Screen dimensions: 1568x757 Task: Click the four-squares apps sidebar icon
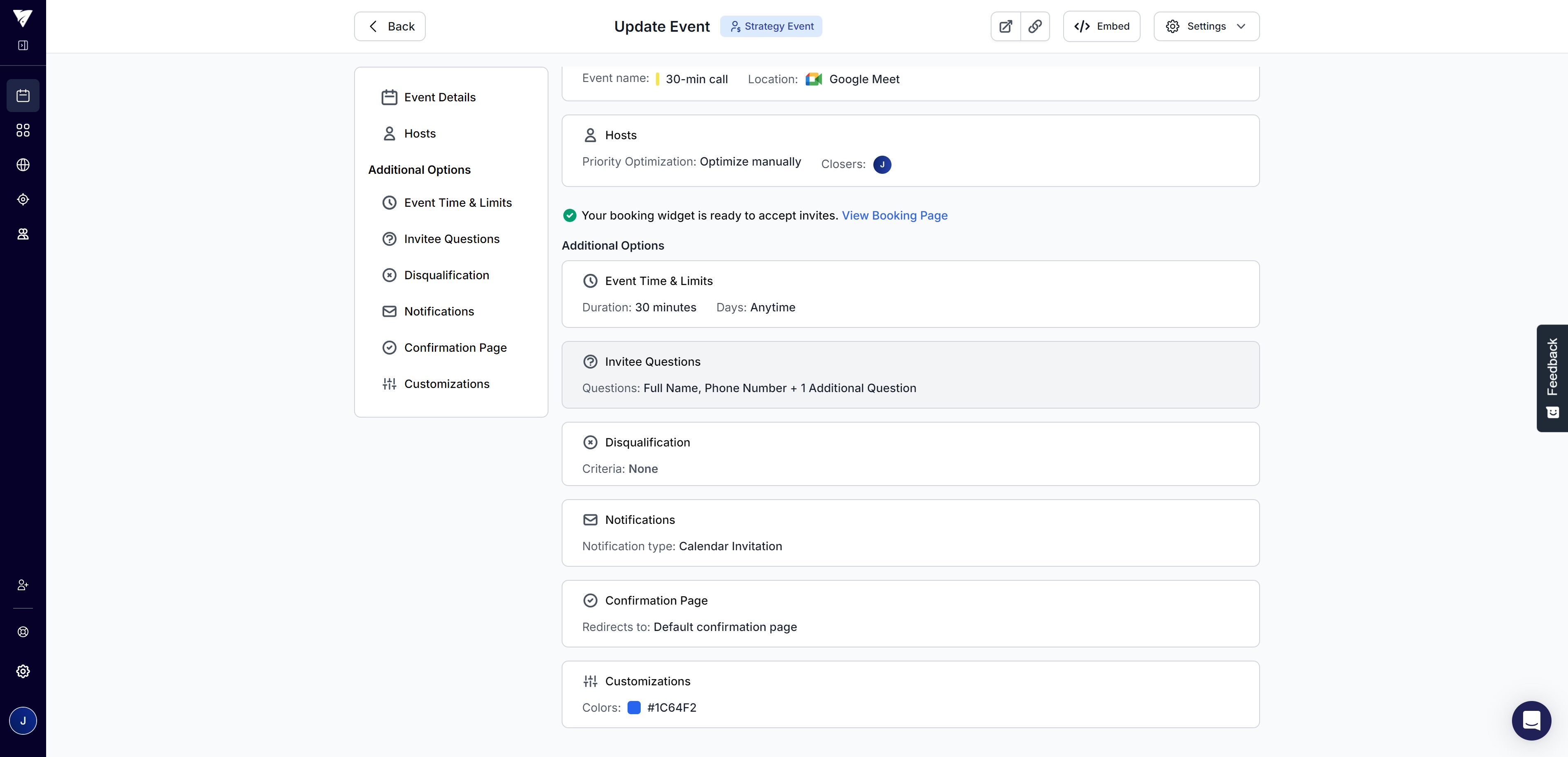point(23,130)
